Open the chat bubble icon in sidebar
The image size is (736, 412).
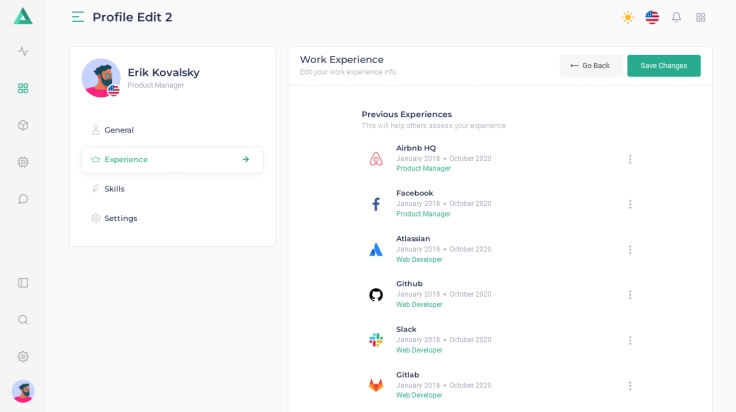click(x=23, y=199)
